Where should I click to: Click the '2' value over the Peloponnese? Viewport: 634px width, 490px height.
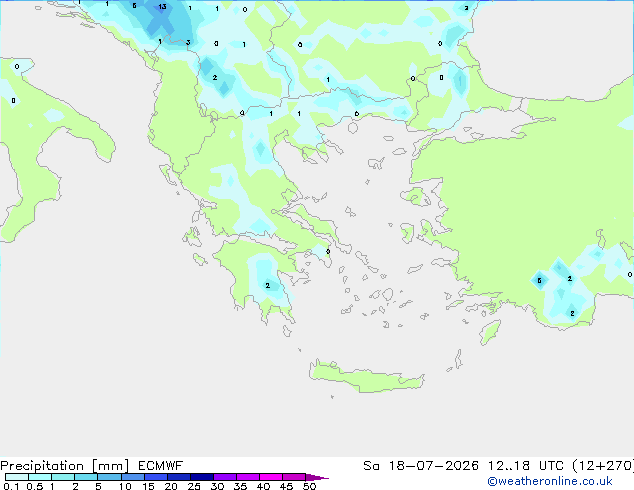coord(267,286)
